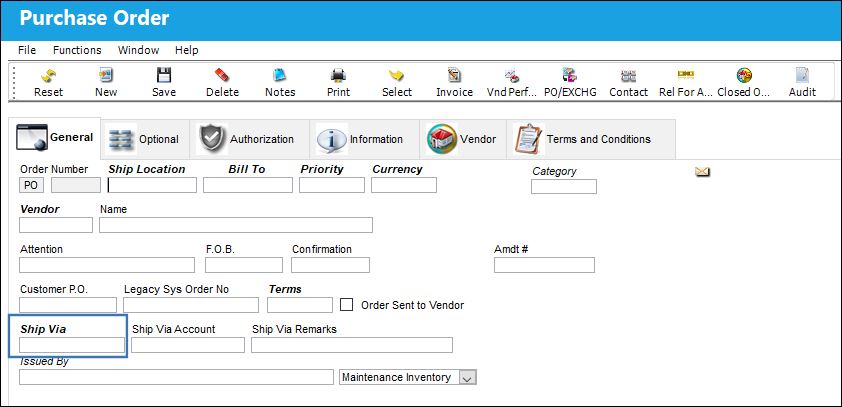Click the Ship Via Remarks input field

[352, 345]
